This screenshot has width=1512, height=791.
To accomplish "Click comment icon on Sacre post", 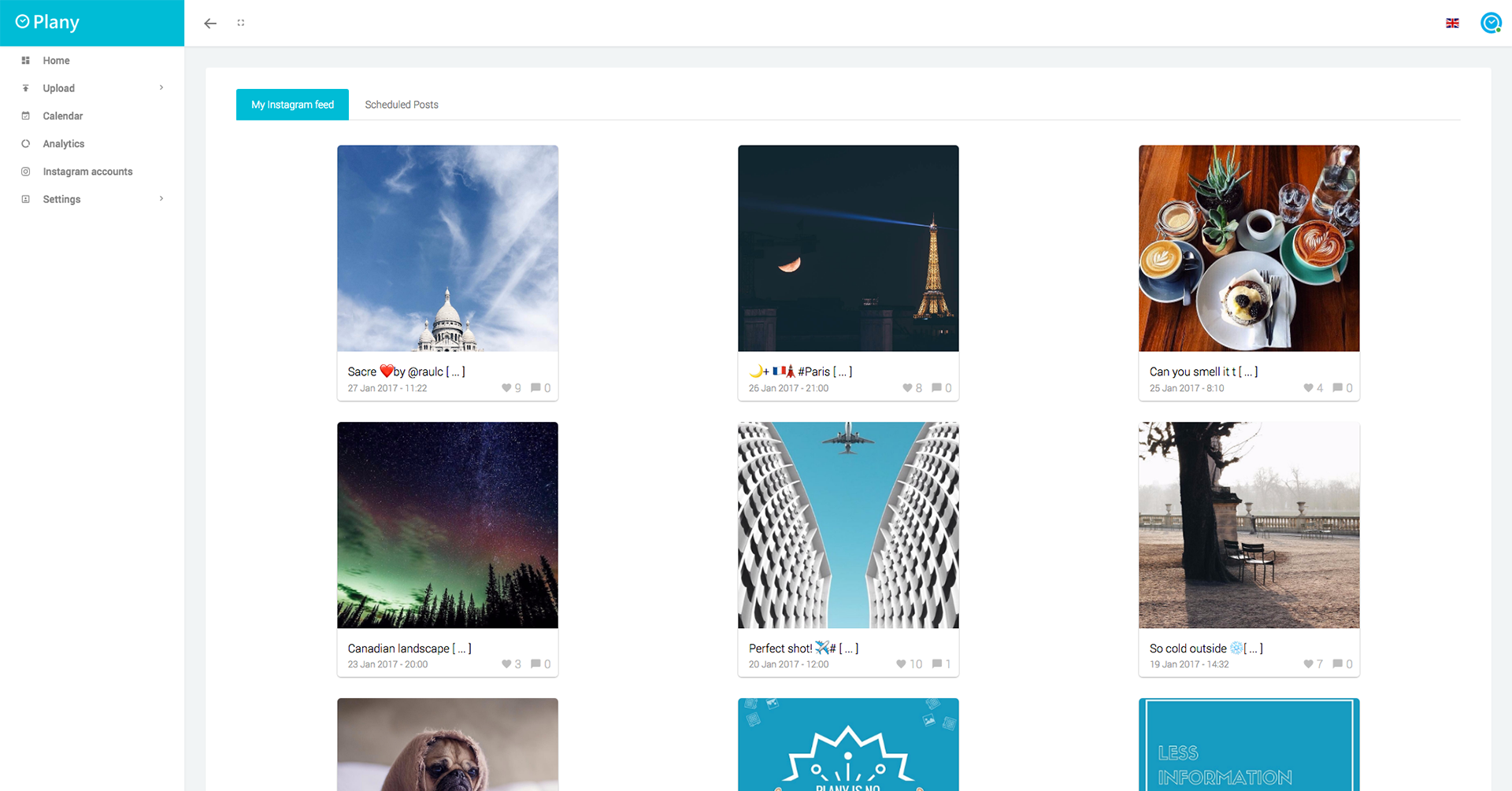I will coord(535,388).
